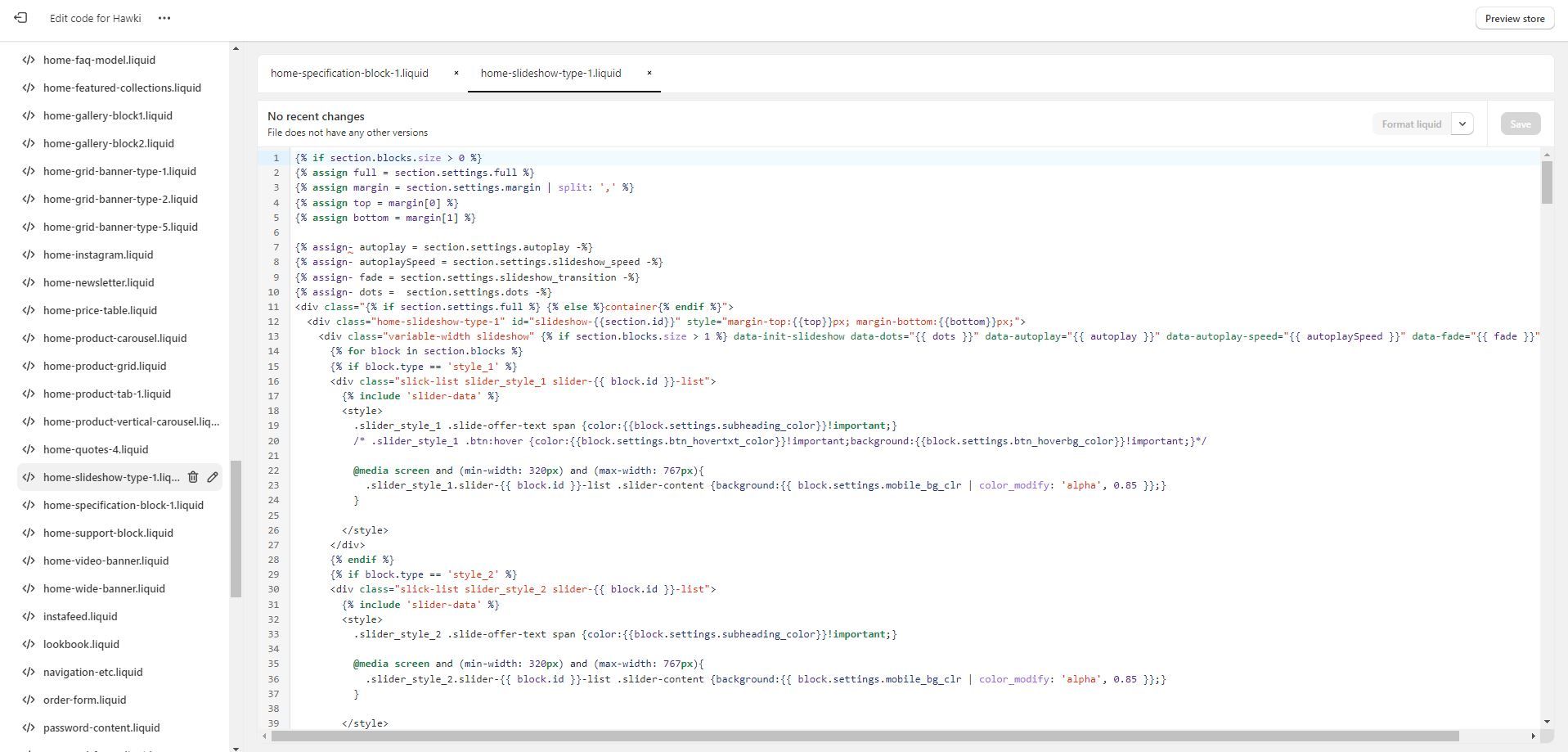The width and height of the screenshot is (1568, 752).
Task: Click the file icon next to home-faq-model.liquid
Action: (29, 60)
